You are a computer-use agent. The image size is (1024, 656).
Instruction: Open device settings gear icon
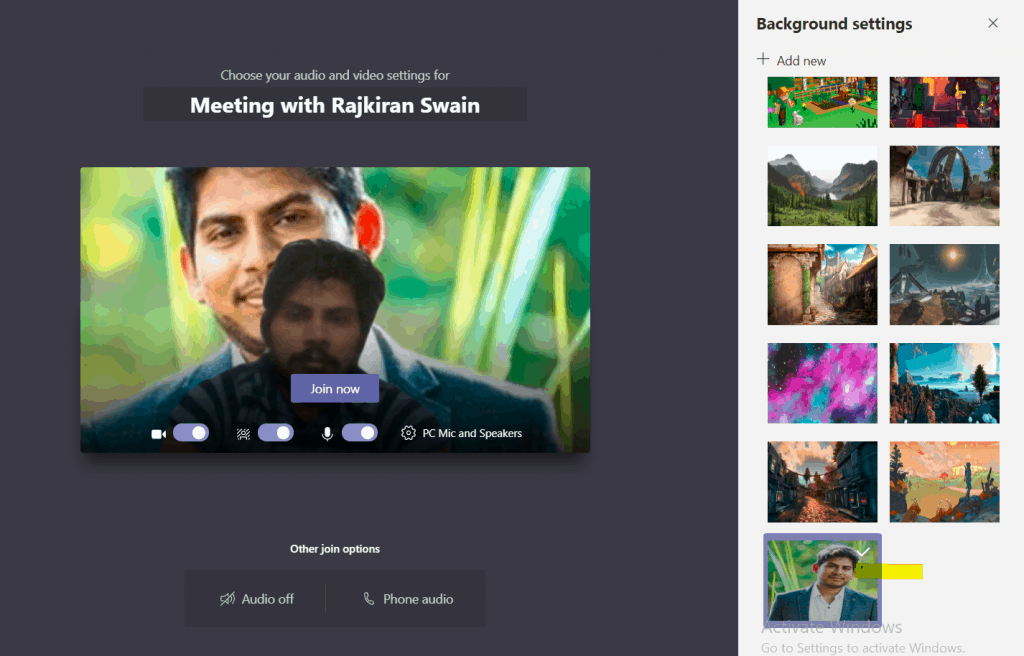pyautogui.click(x=408, y=433)
